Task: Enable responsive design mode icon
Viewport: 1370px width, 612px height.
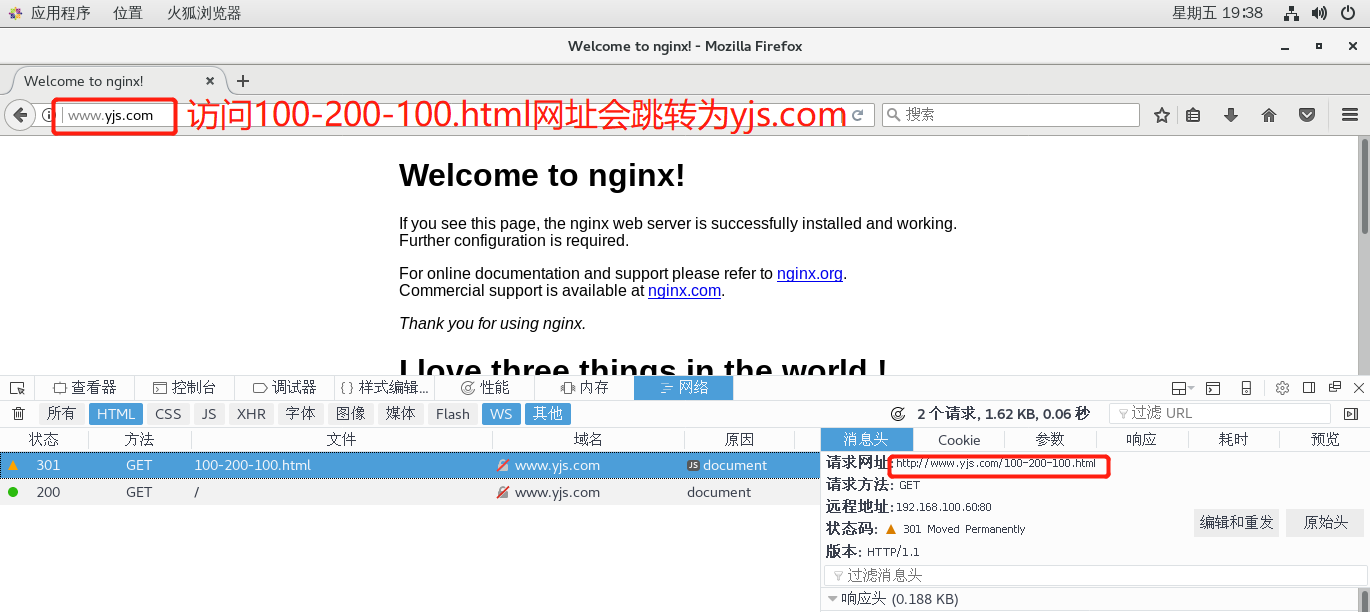Action: coord(1246,388)
